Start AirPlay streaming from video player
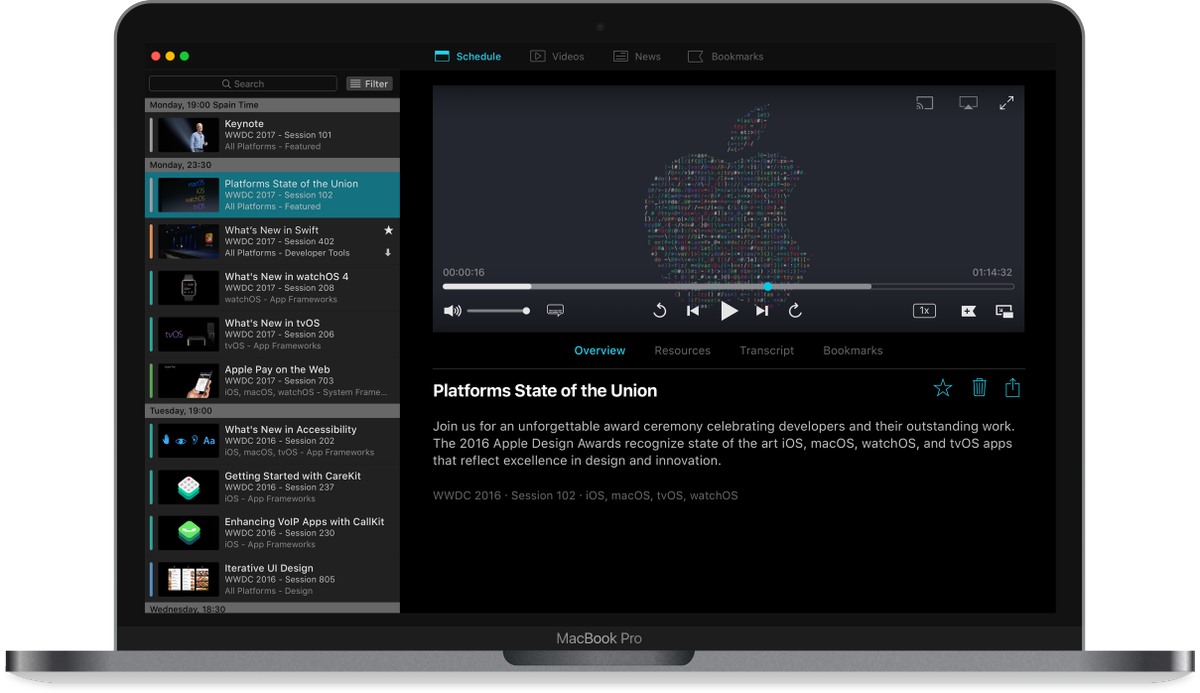Screen dimensions: 1200x693 pyautogui.click(x=968, y=103)
